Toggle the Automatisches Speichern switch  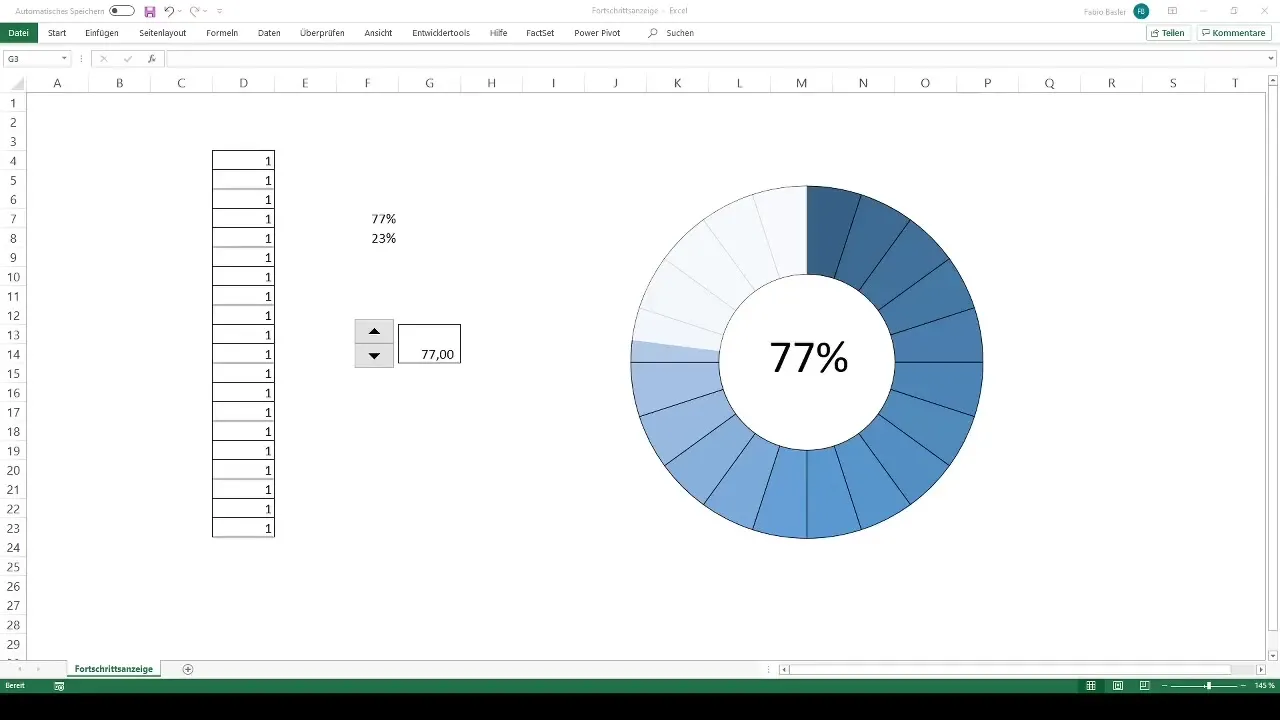pyautogui.click(x=121, y=10)
